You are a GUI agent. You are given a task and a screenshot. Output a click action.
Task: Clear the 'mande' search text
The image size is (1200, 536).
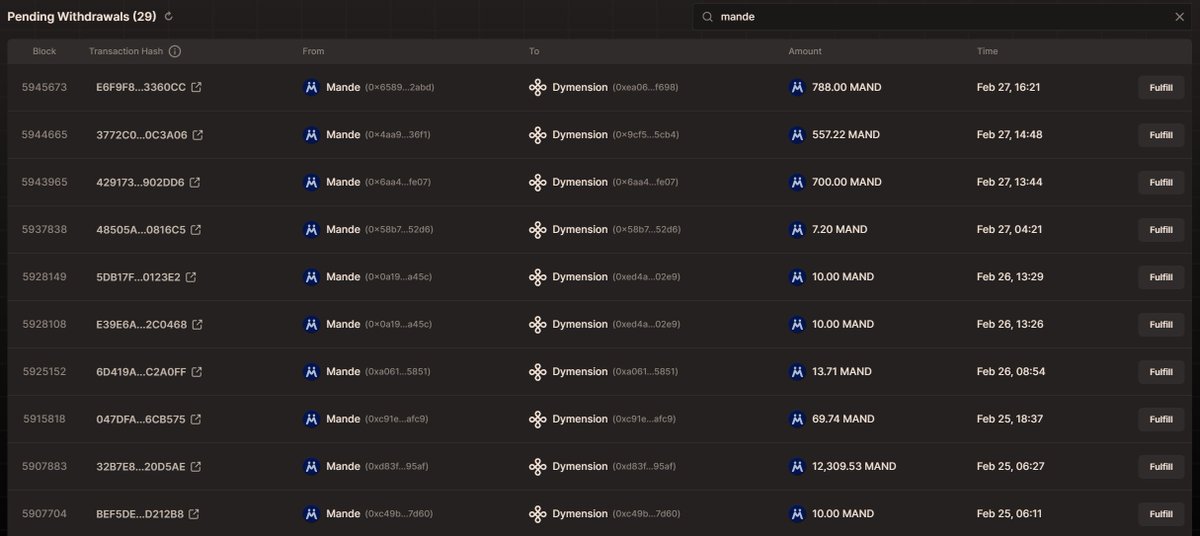(x=1179, y=16)
